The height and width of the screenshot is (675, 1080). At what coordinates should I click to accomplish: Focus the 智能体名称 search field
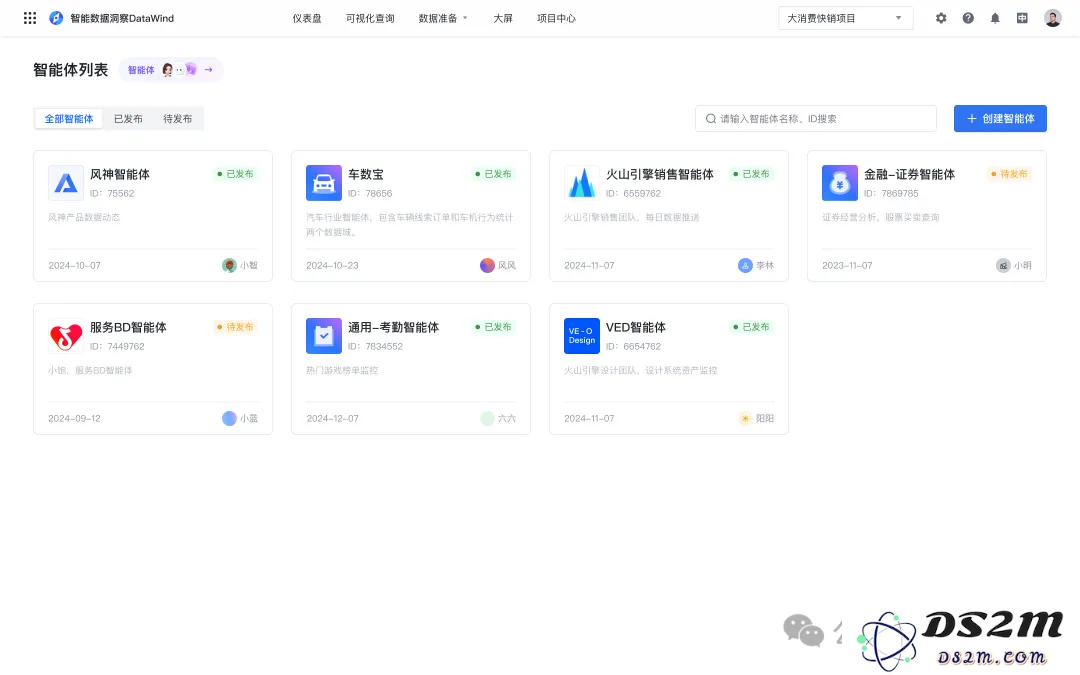point(816,118)
